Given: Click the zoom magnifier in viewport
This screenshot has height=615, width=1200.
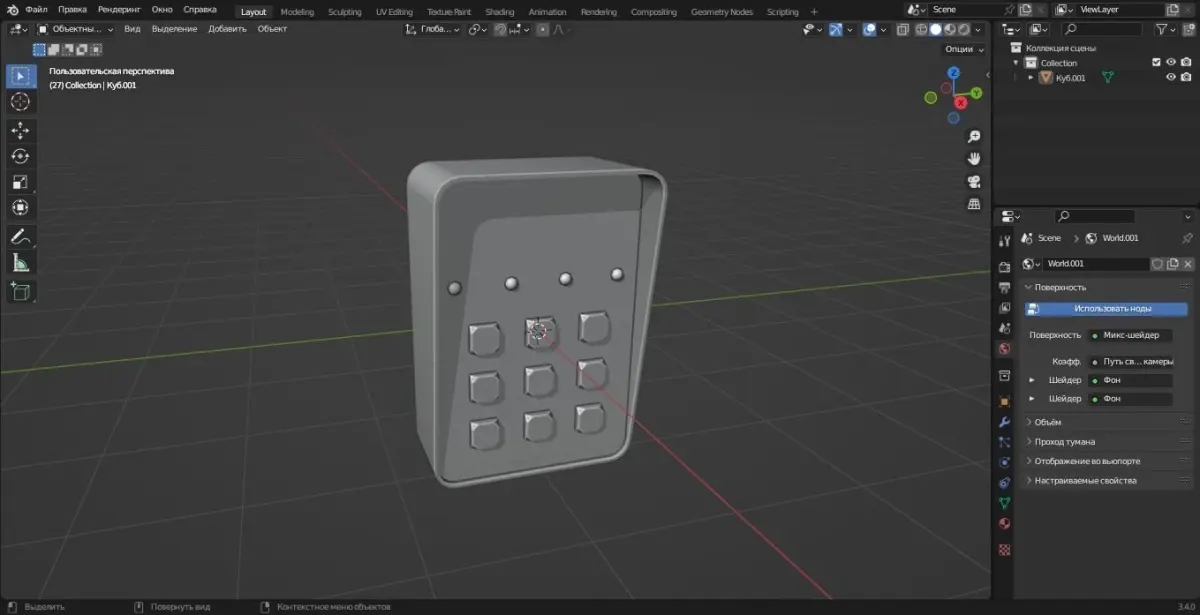Looking at the screenshot, I should click(x=974, y=136).
